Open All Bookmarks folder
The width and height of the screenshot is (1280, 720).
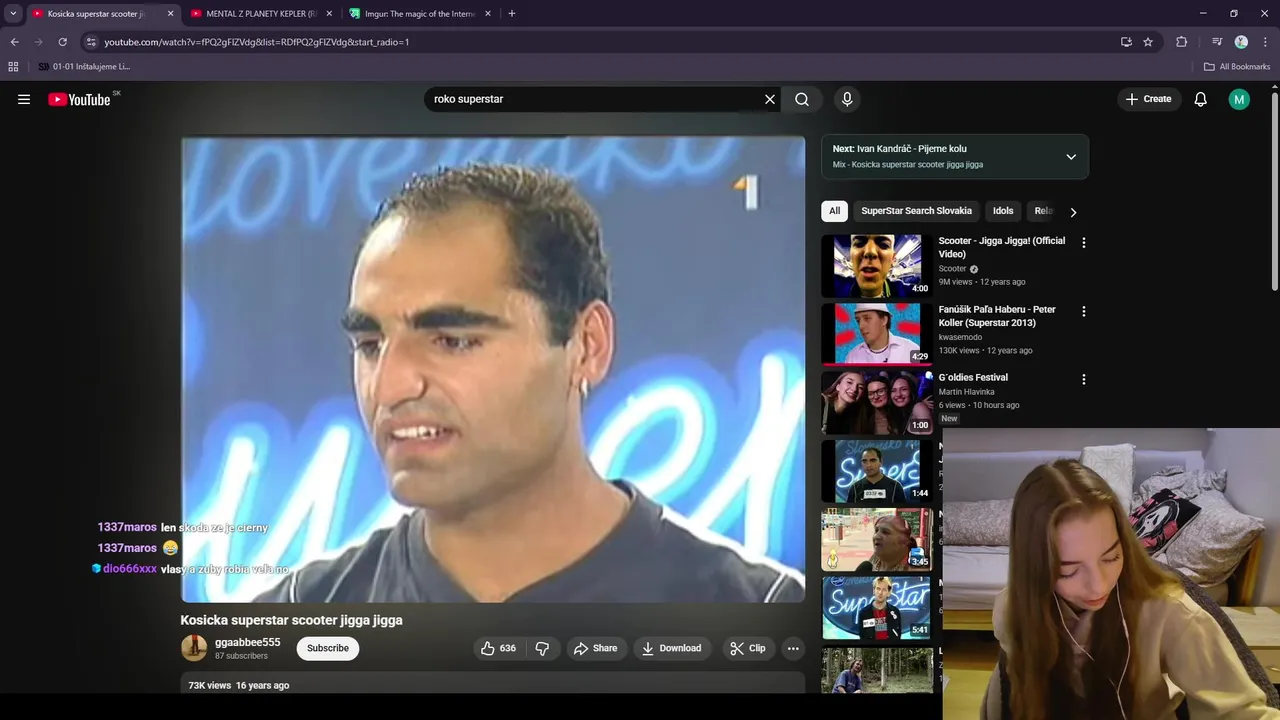click(x=1237, y=67)
